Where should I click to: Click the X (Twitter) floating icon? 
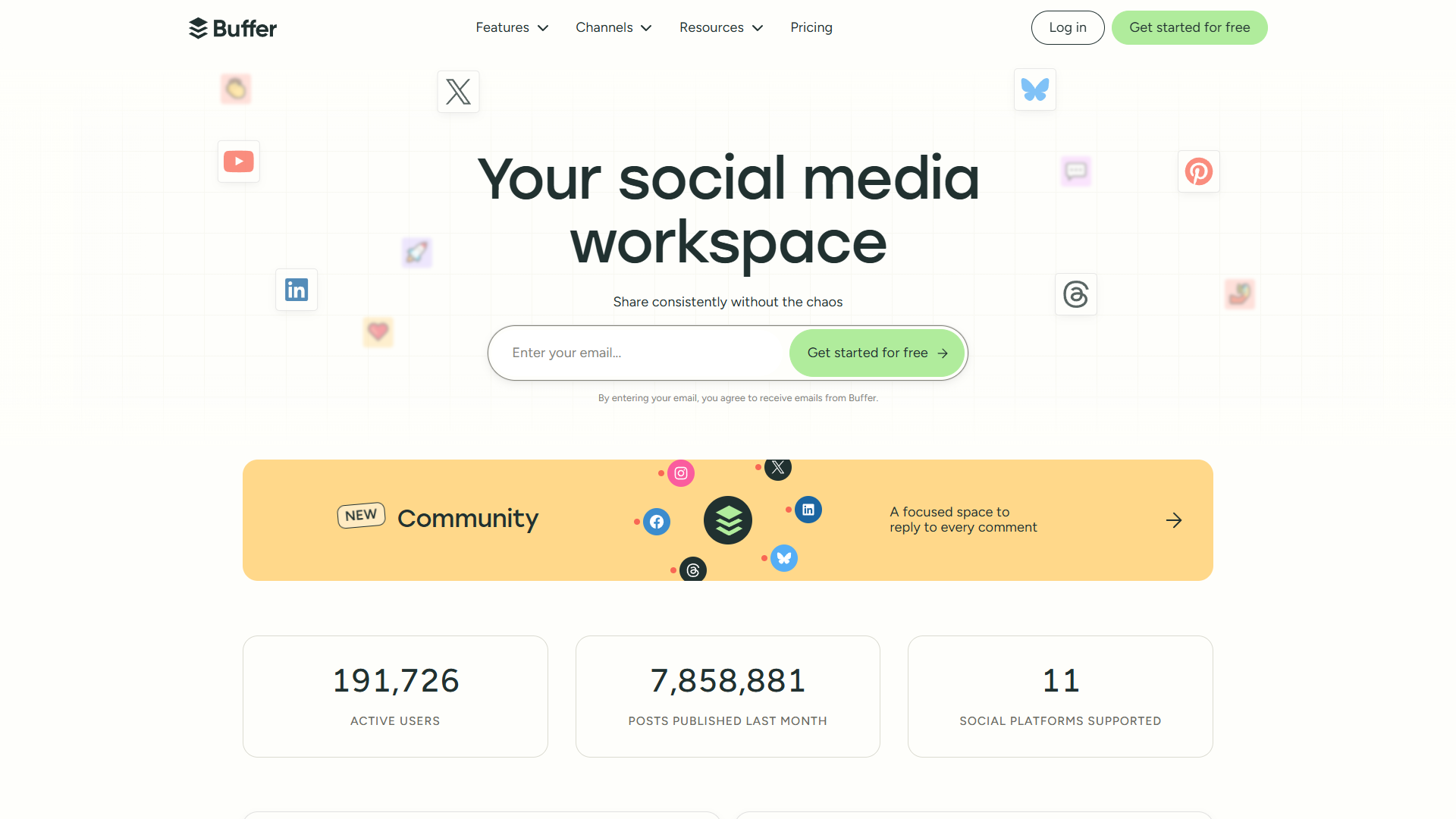pyautogui.click(x=458, y=91)
